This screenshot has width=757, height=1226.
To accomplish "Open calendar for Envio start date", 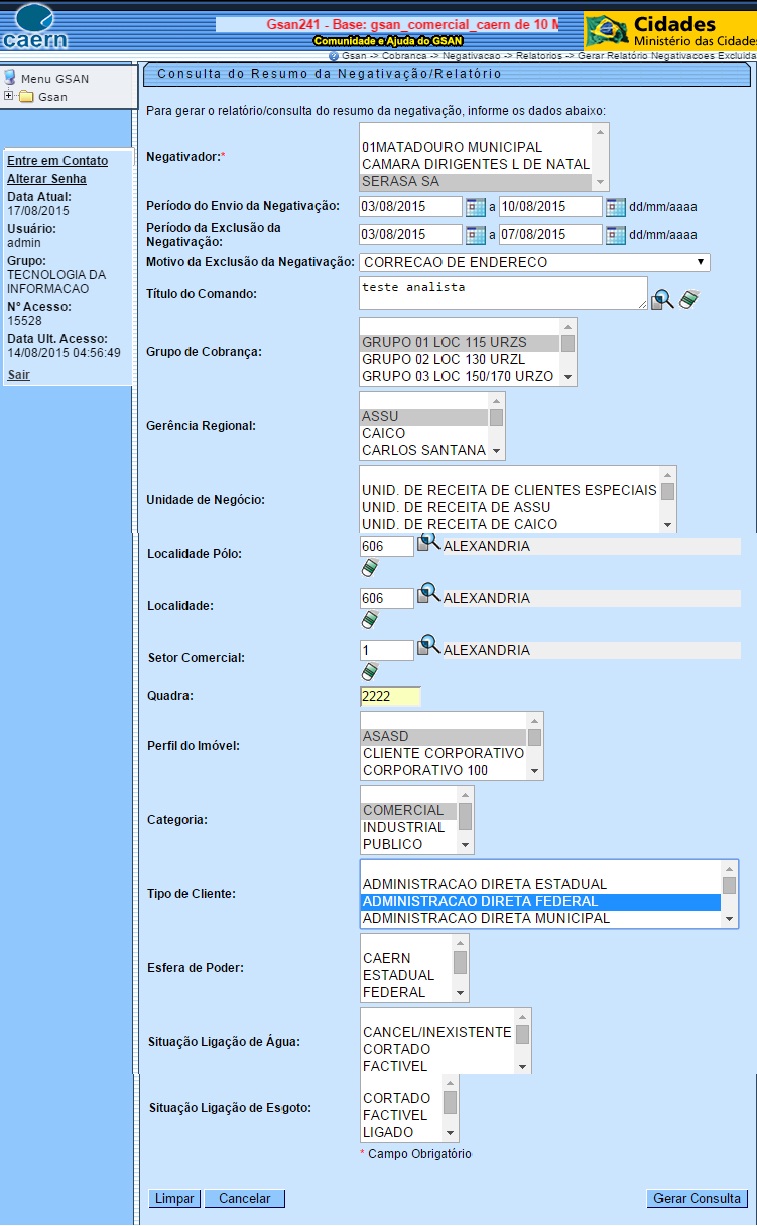I will click(476, 207).
